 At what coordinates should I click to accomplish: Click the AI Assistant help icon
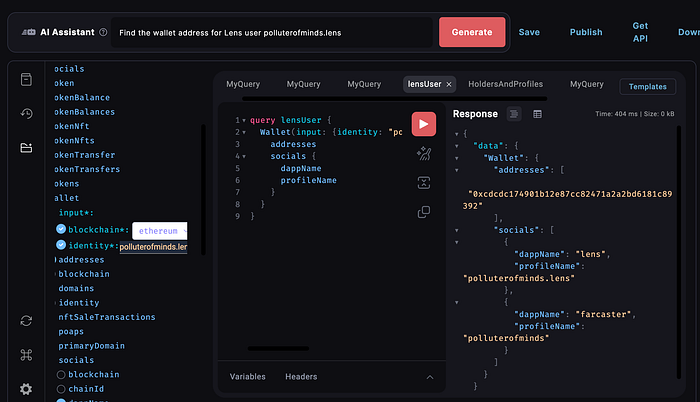click(x=103, y=32)
